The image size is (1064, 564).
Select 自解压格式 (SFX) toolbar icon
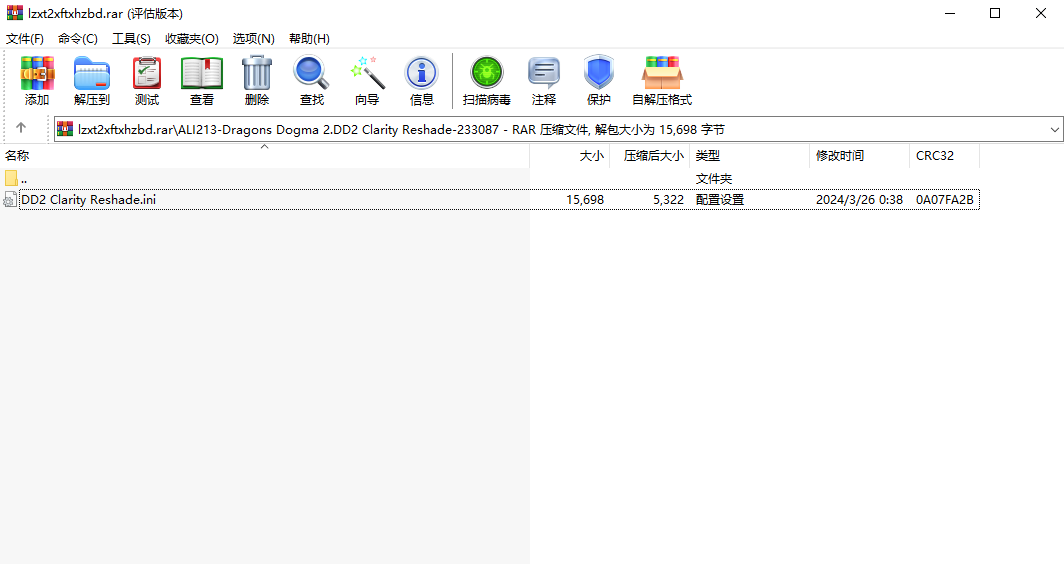[662, 80]
